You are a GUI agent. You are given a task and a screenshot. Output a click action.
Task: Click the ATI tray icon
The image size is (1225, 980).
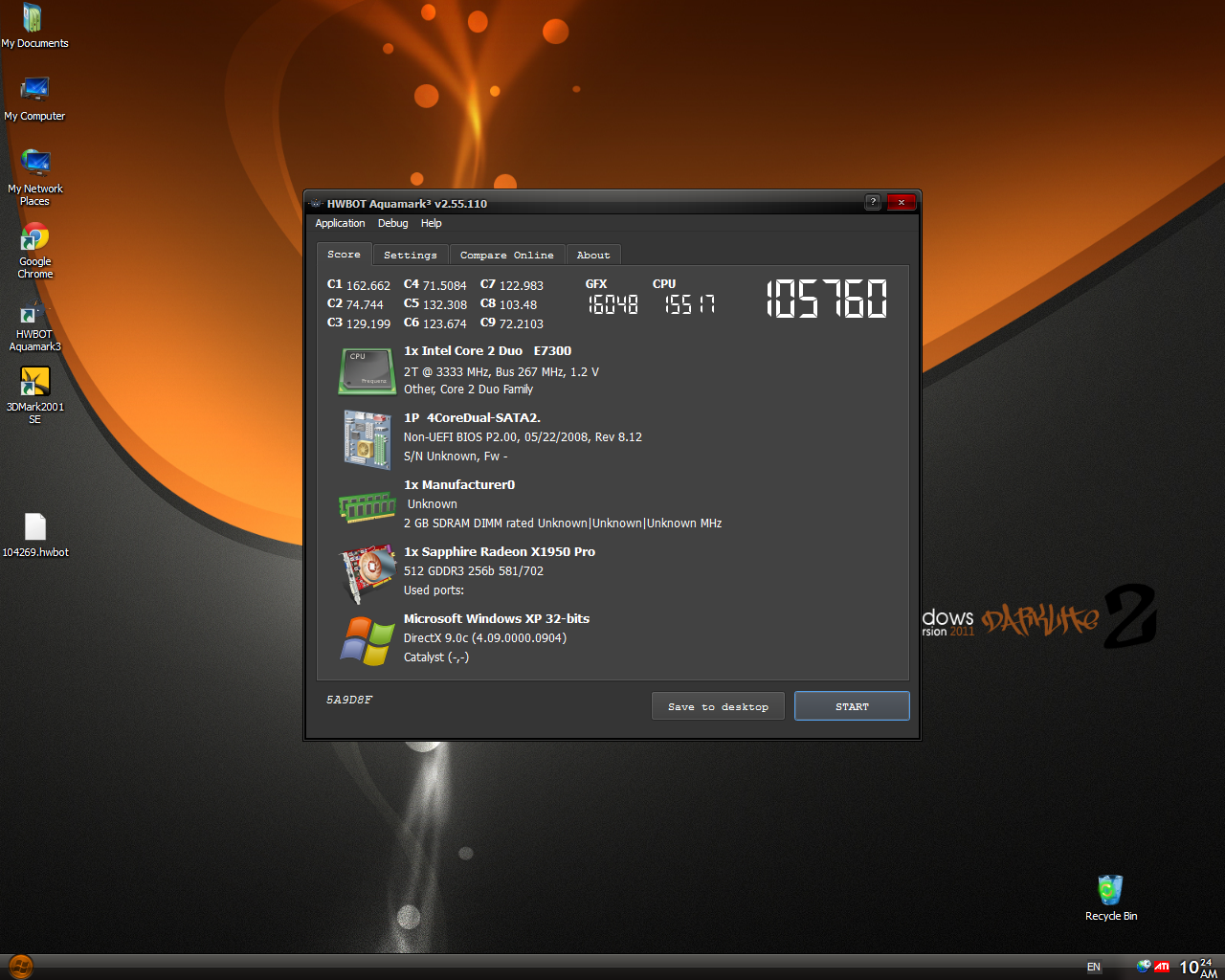pyautogui.click(x=1161, y=967)
